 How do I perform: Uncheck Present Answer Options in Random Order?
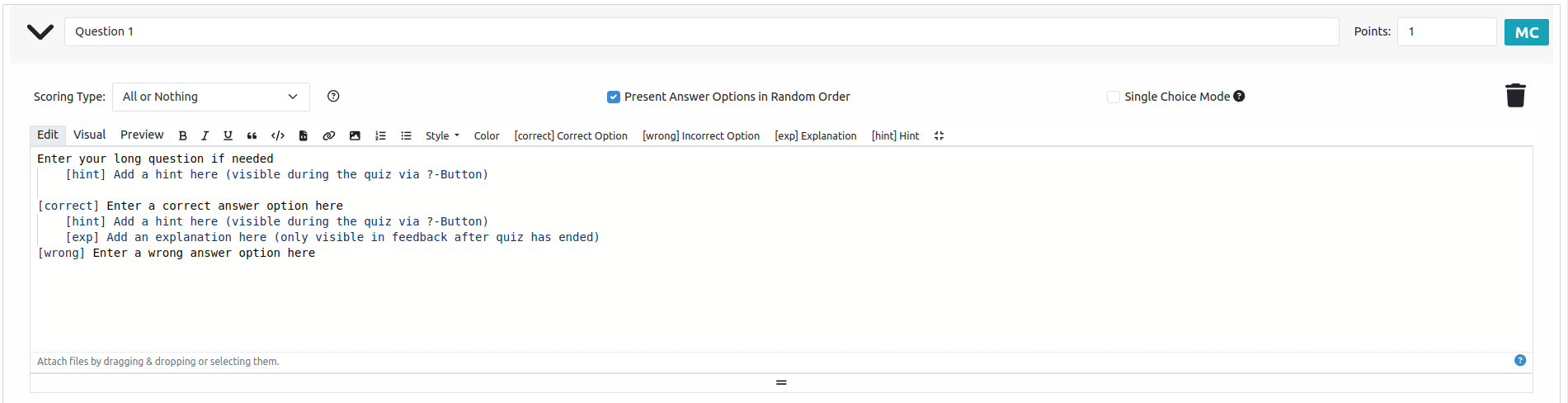coord(614,97)
